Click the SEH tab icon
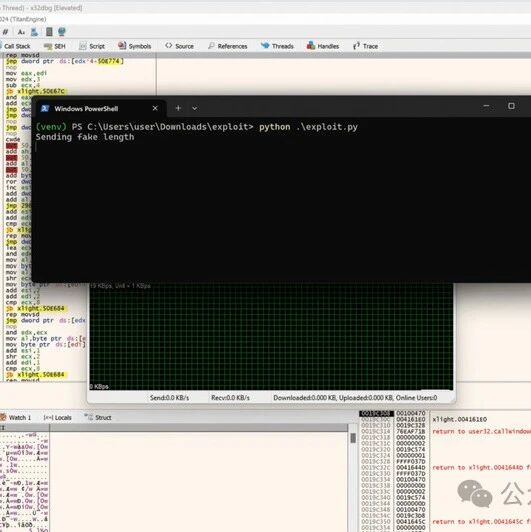Screen dimensions: 531x532 48,46
